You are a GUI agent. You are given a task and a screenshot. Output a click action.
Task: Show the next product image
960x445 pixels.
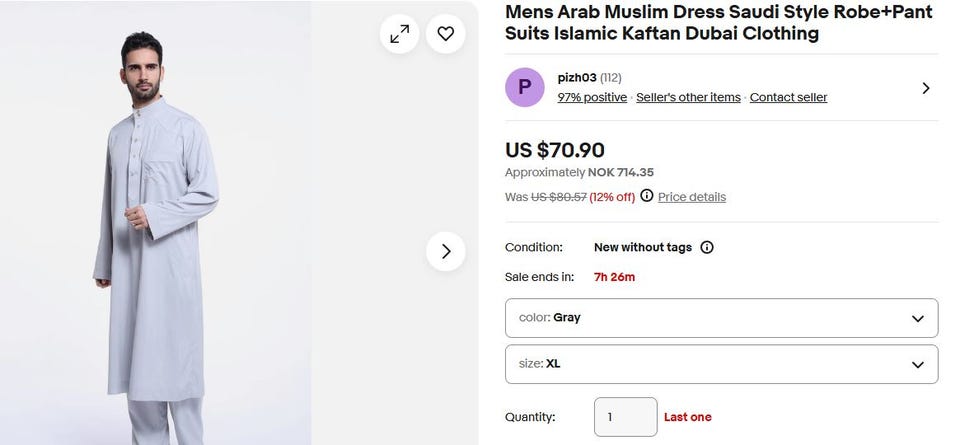tap(446, 251)
